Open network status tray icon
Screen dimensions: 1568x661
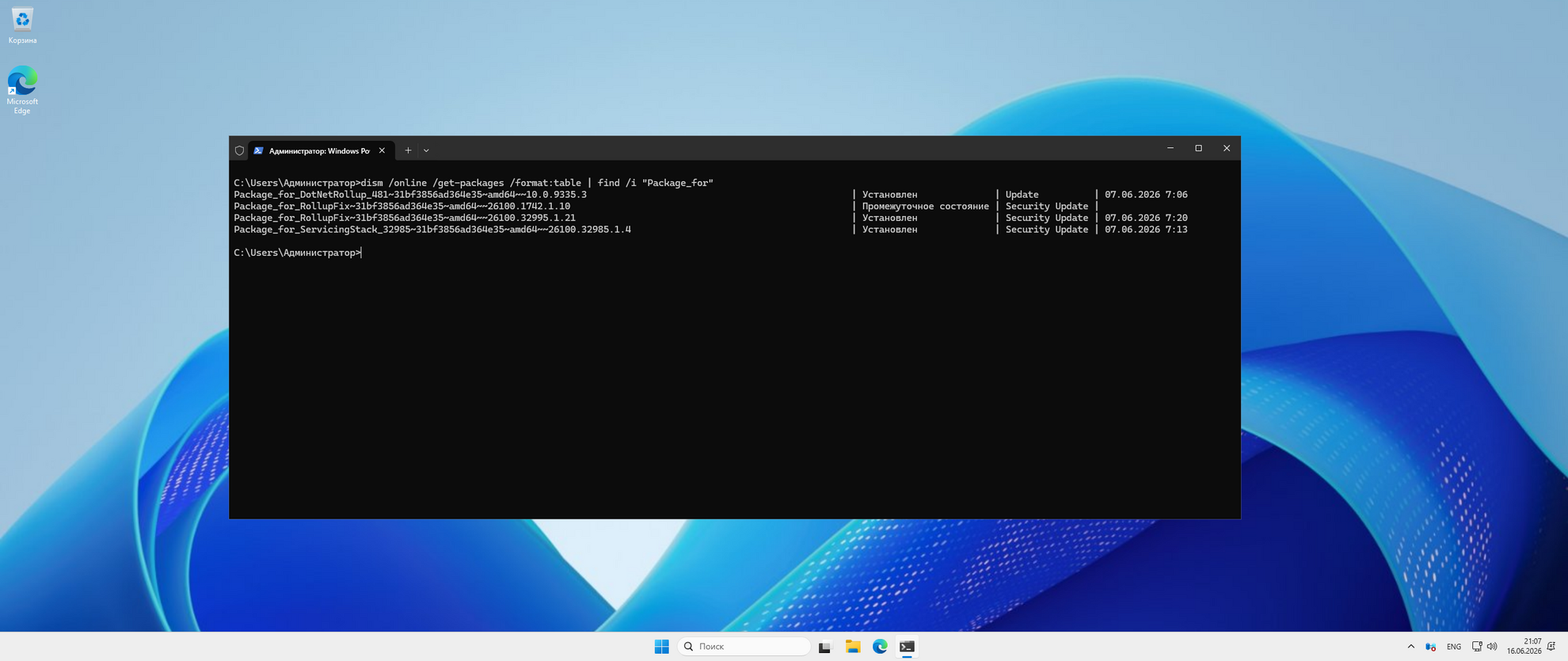tap(1477, 647)
